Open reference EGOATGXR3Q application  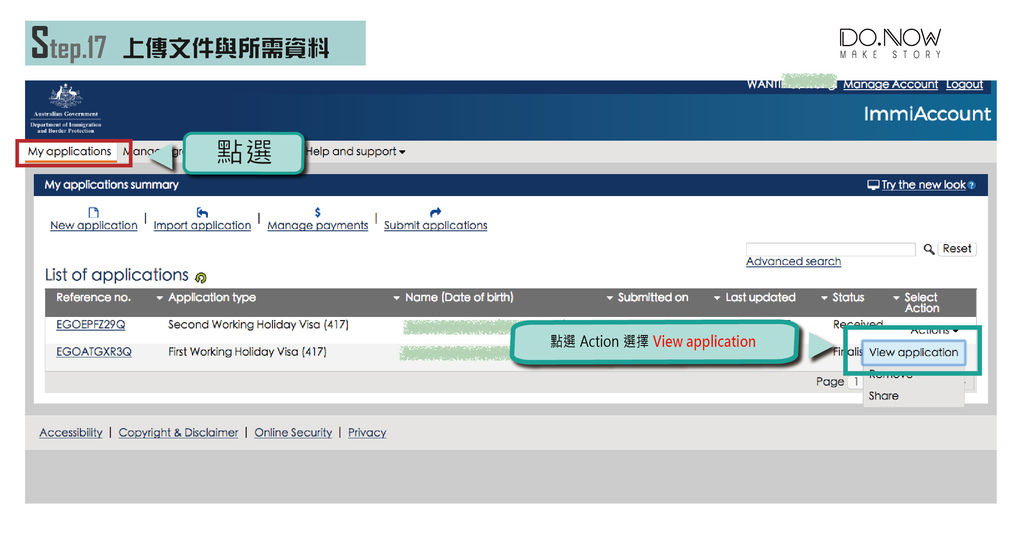[94, 351]
